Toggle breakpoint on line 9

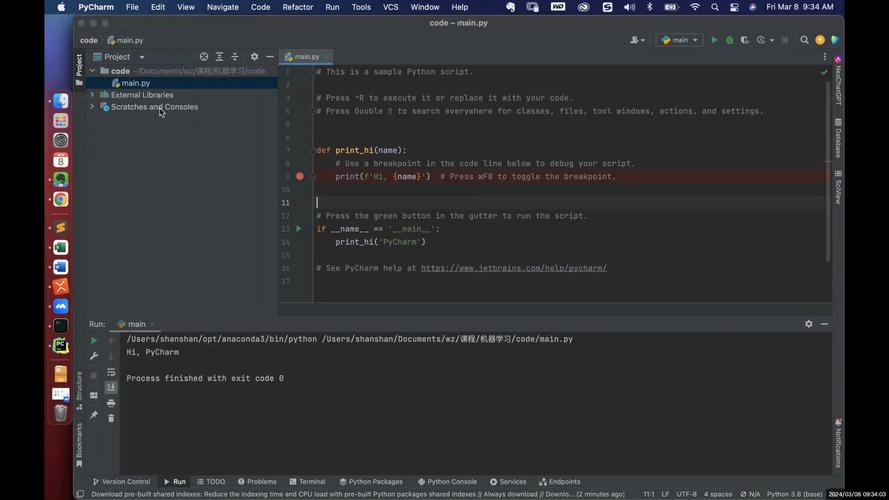click(300, 176)
